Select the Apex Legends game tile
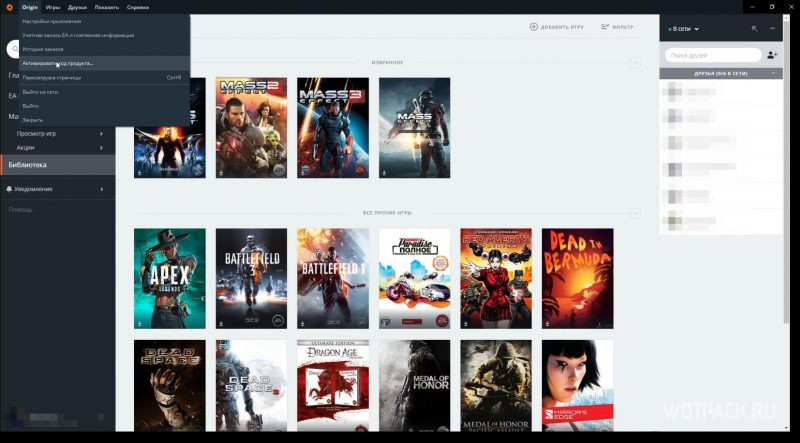This screenshot has width=800, height=443. [x=170, y=279]
